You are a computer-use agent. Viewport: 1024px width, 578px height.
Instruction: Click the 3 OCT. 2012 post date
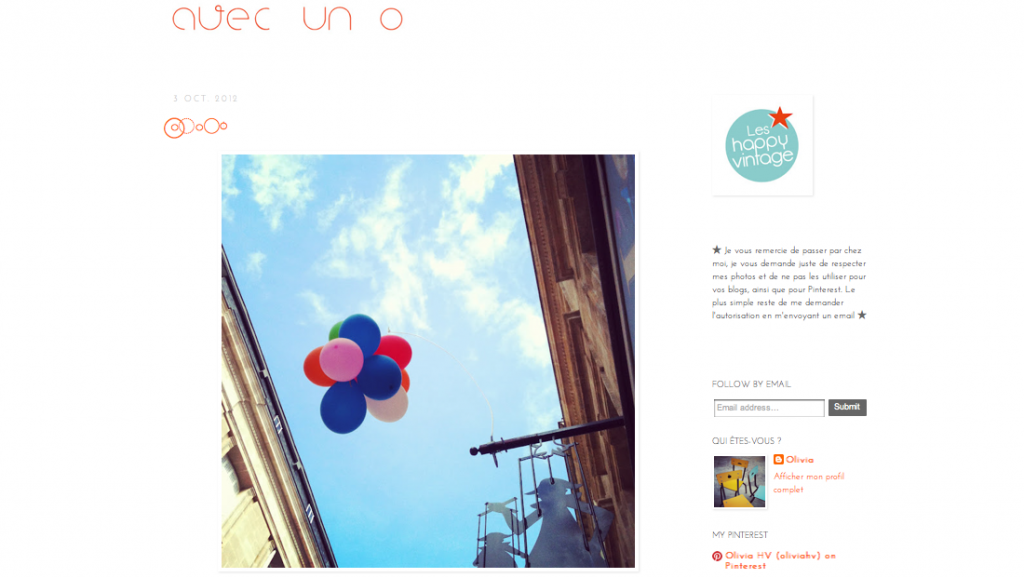(205, 99)
